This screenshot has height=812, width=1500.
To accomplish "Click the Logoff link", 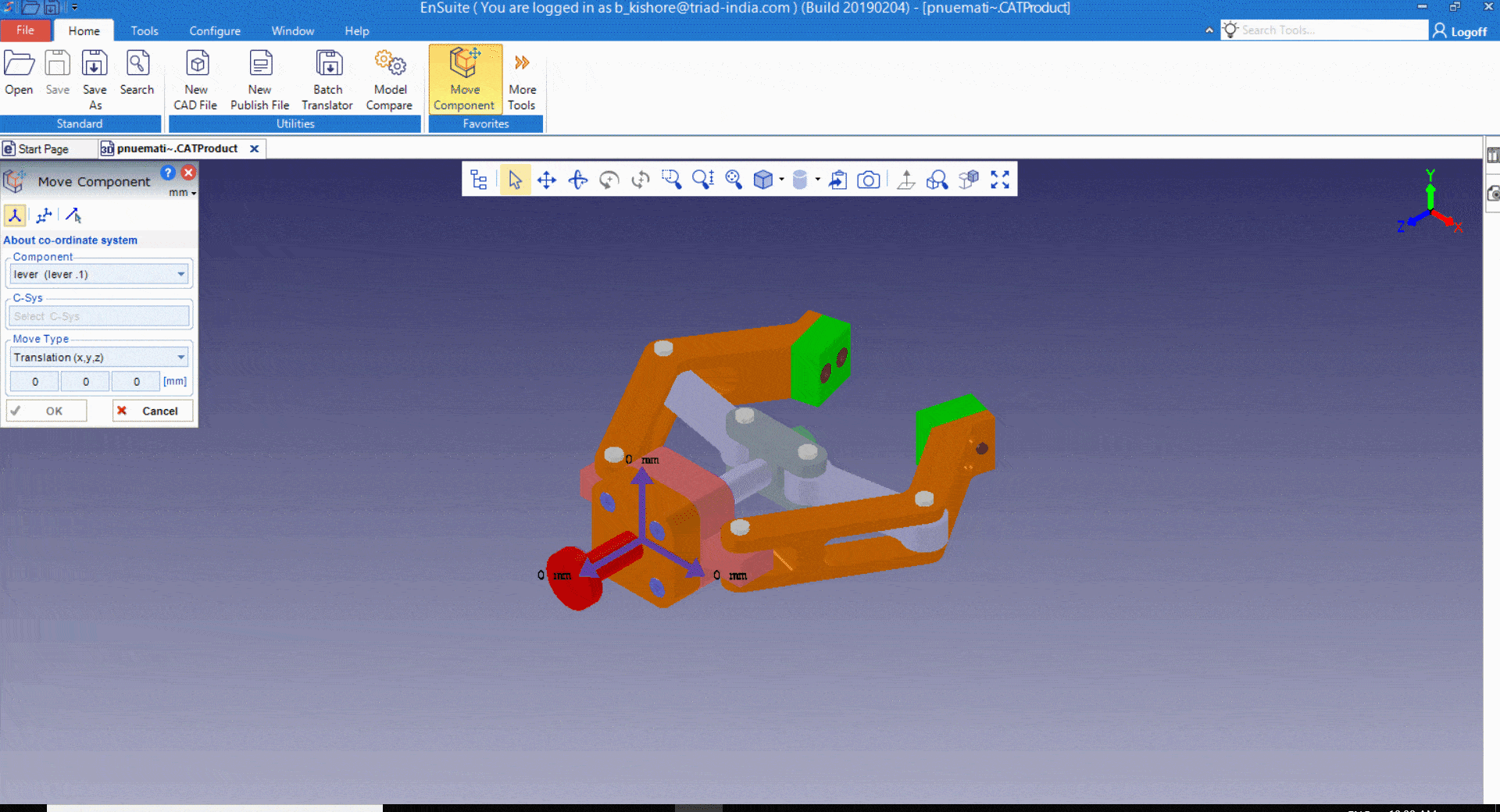I will [1459, 31].
